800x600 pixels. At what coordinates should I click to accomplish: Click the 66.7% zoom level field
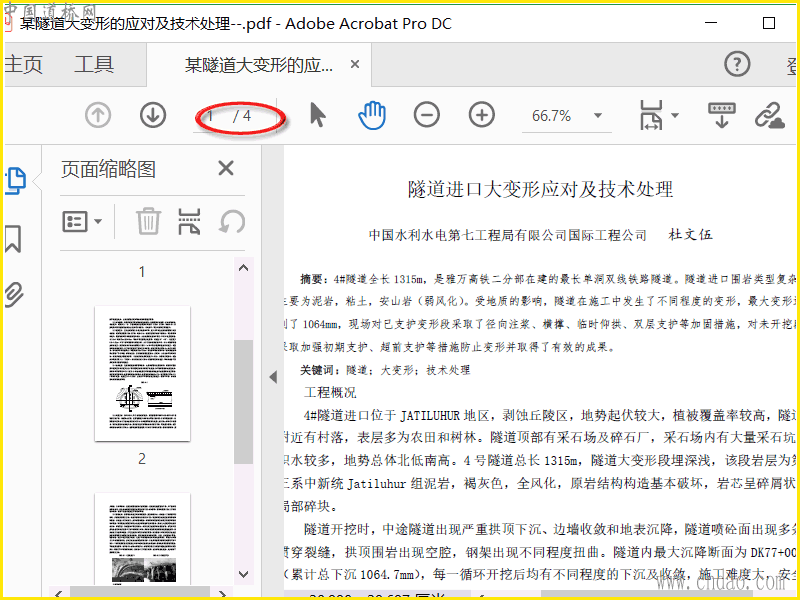point(552,116)
